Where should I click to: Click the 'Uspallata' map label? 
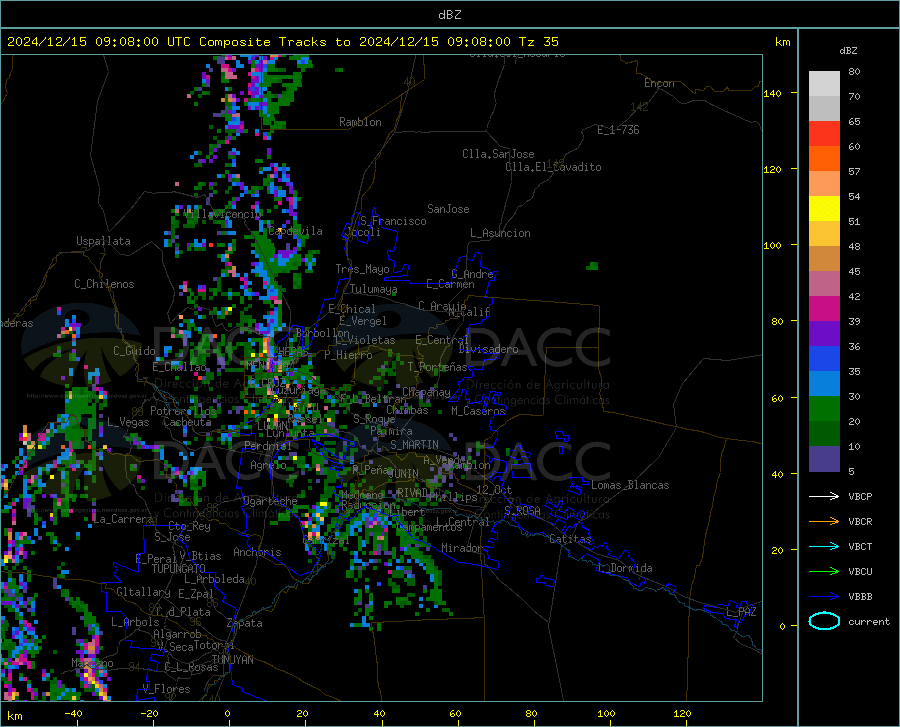point(103,241)
